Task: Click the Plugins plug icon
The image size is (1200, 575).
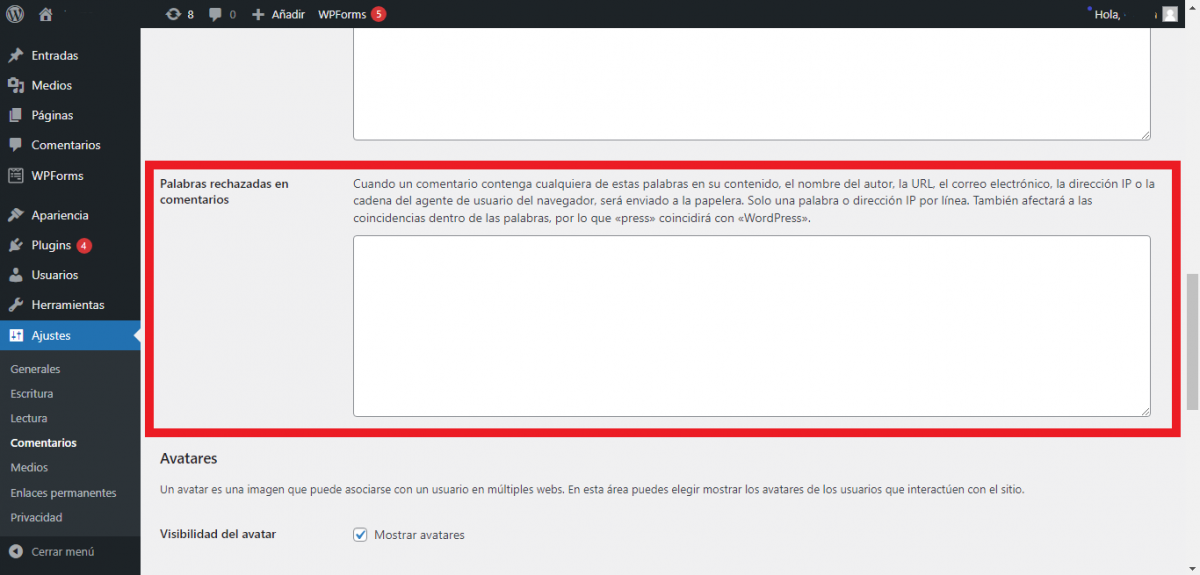Action: 16,245
